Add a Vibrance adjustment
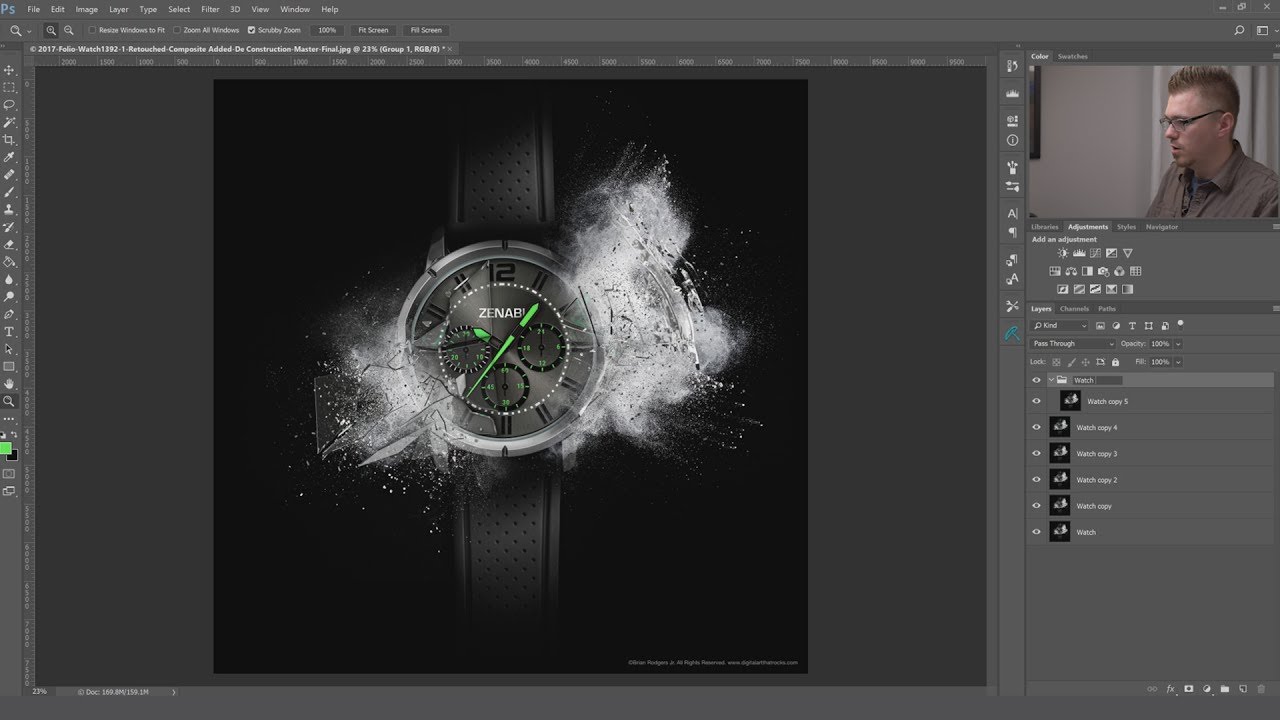The height and width of the screenshot is (720, 1280). click(1128, 254)
